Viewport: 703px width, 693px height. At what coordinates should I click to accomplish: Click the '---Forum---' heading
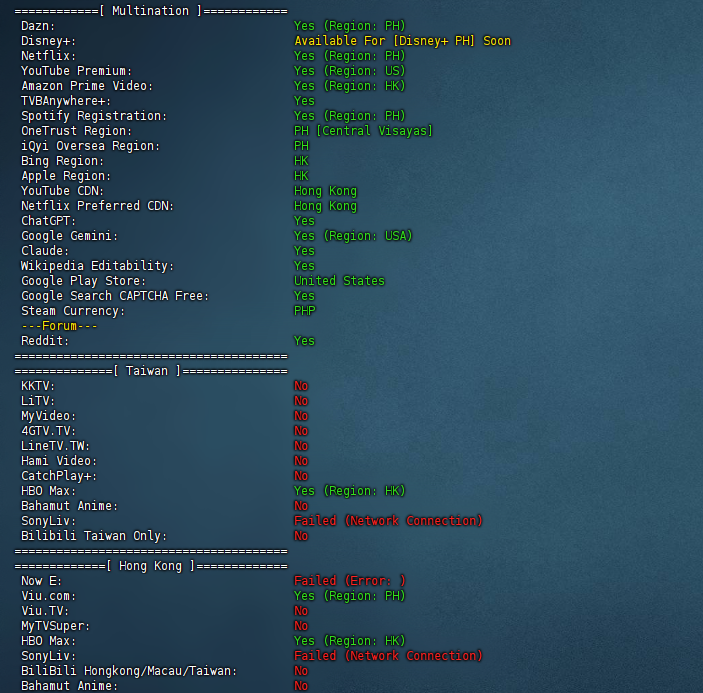point(59,326)
